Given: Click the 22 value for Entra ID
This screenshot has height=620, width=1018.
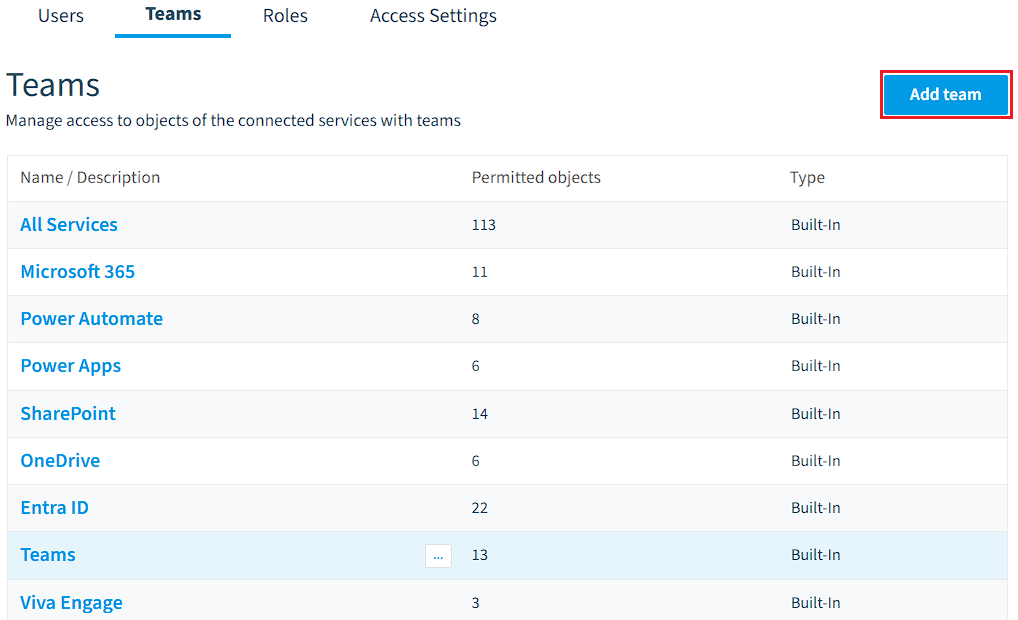Looking at the screenshot, I should pos(480,508).
